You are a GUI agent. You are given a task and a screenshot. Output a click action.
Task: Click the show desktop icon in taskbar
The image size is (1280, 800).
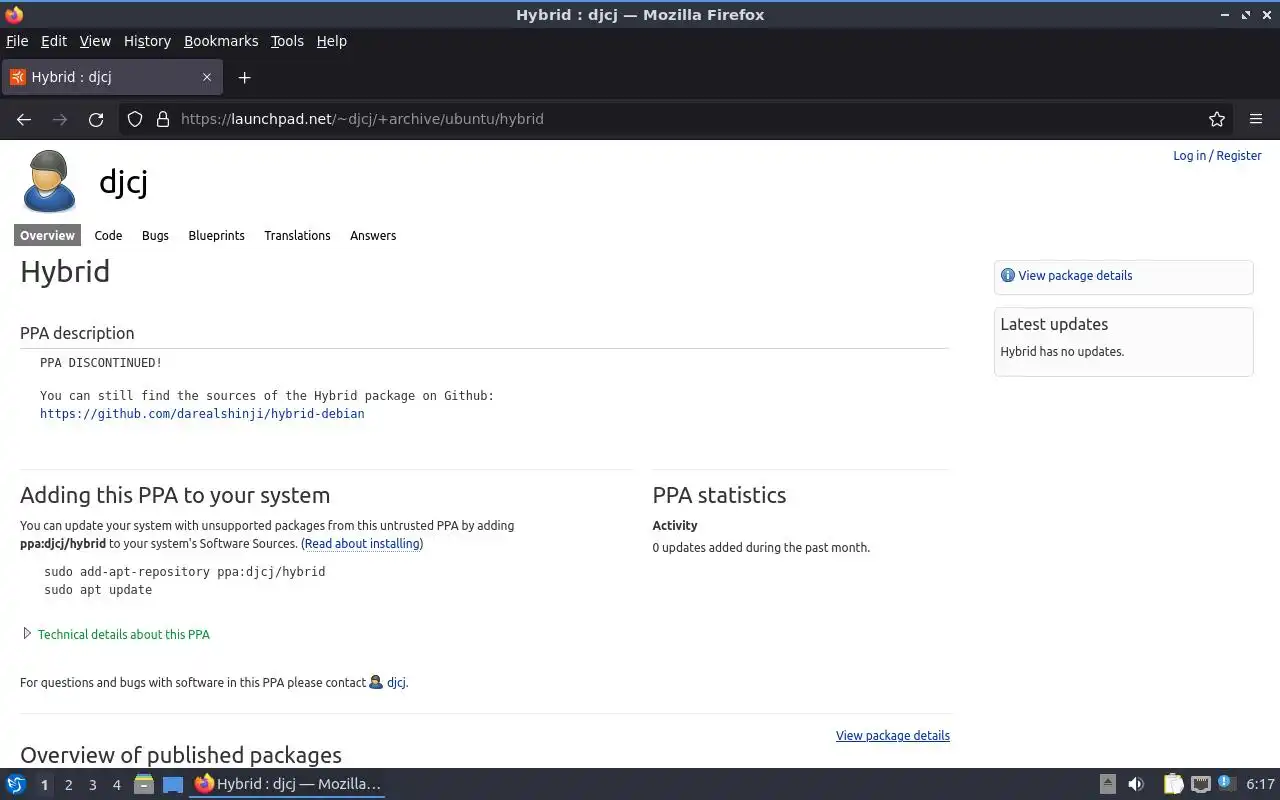(x=173, y=784)
